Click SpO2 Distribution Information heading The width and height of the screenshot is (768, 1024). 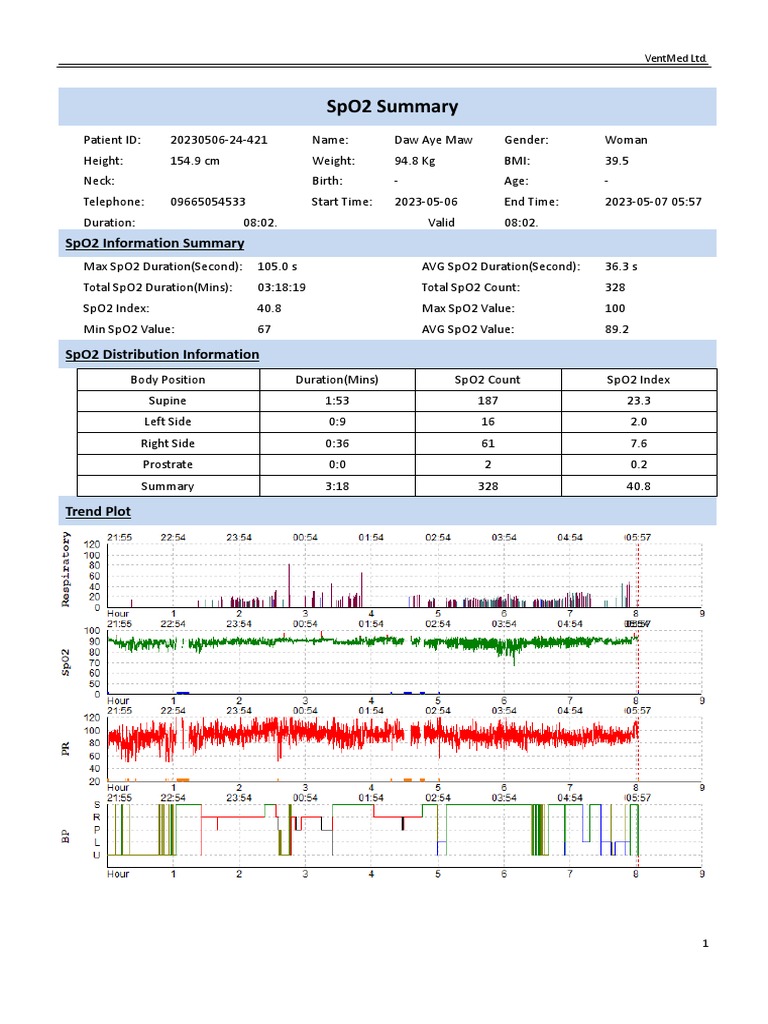[162, 355]
